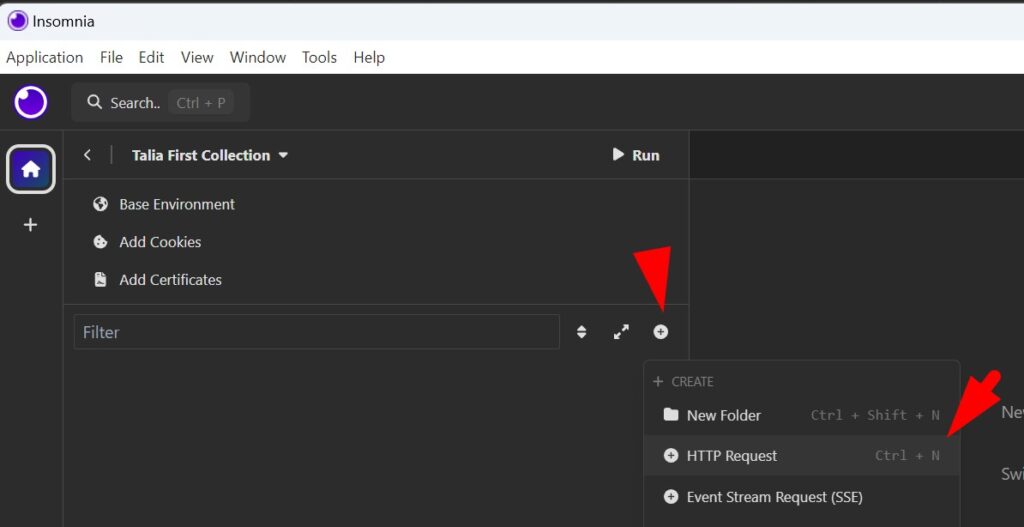The height and width of the screenshot is (527, 1024).
Task: Select New Folder from create menu
Action: point(801,415)
